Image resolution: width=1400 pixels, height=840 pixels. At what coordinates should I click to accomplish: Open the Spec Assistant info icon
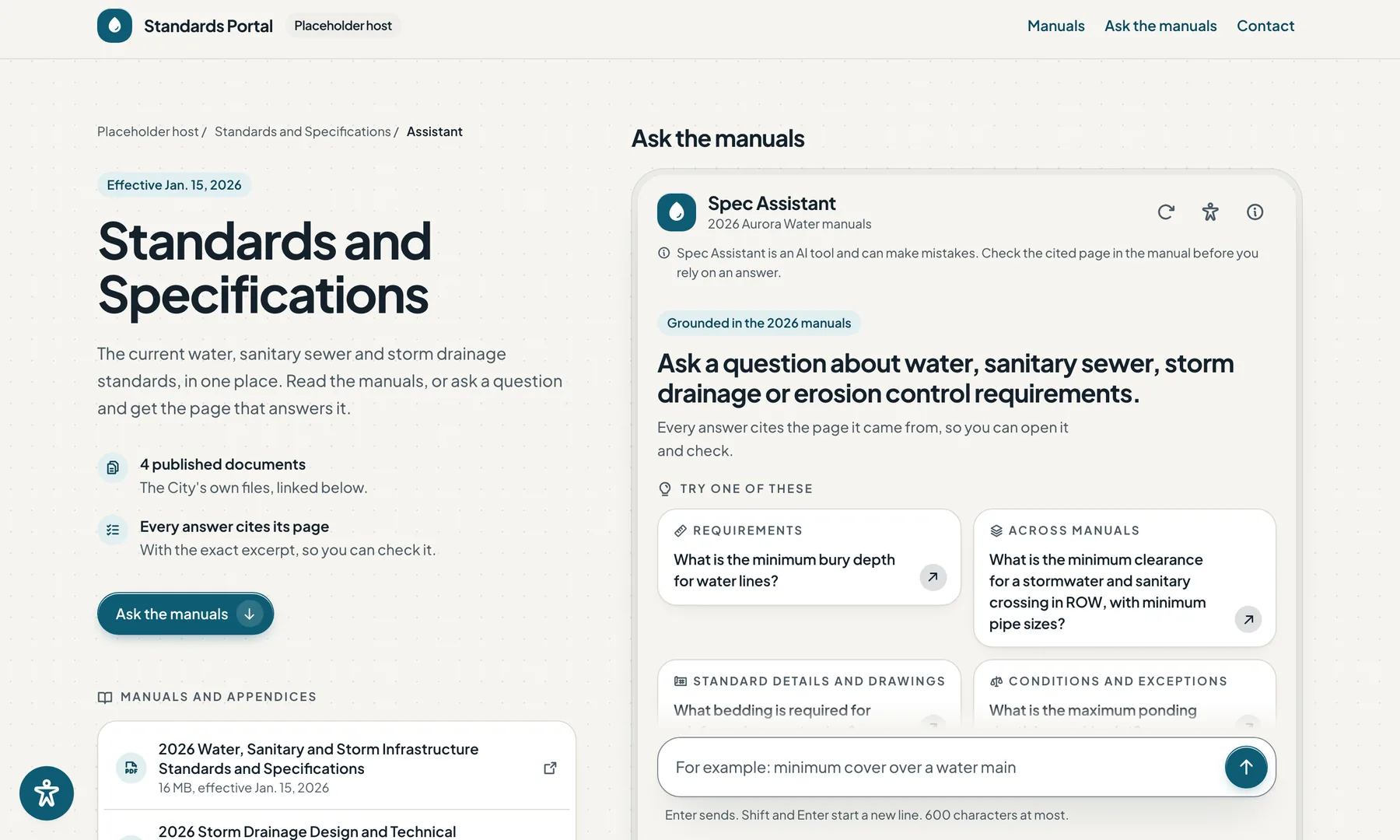(x=1255, y=212)
